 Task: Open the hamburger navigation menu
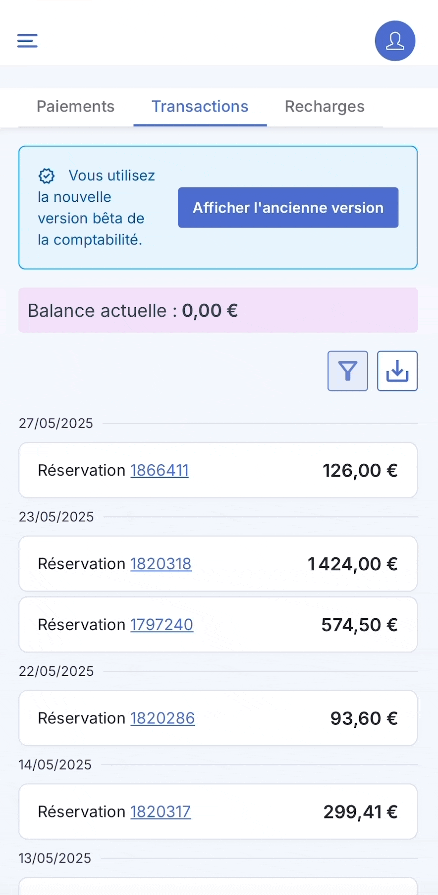27,41
